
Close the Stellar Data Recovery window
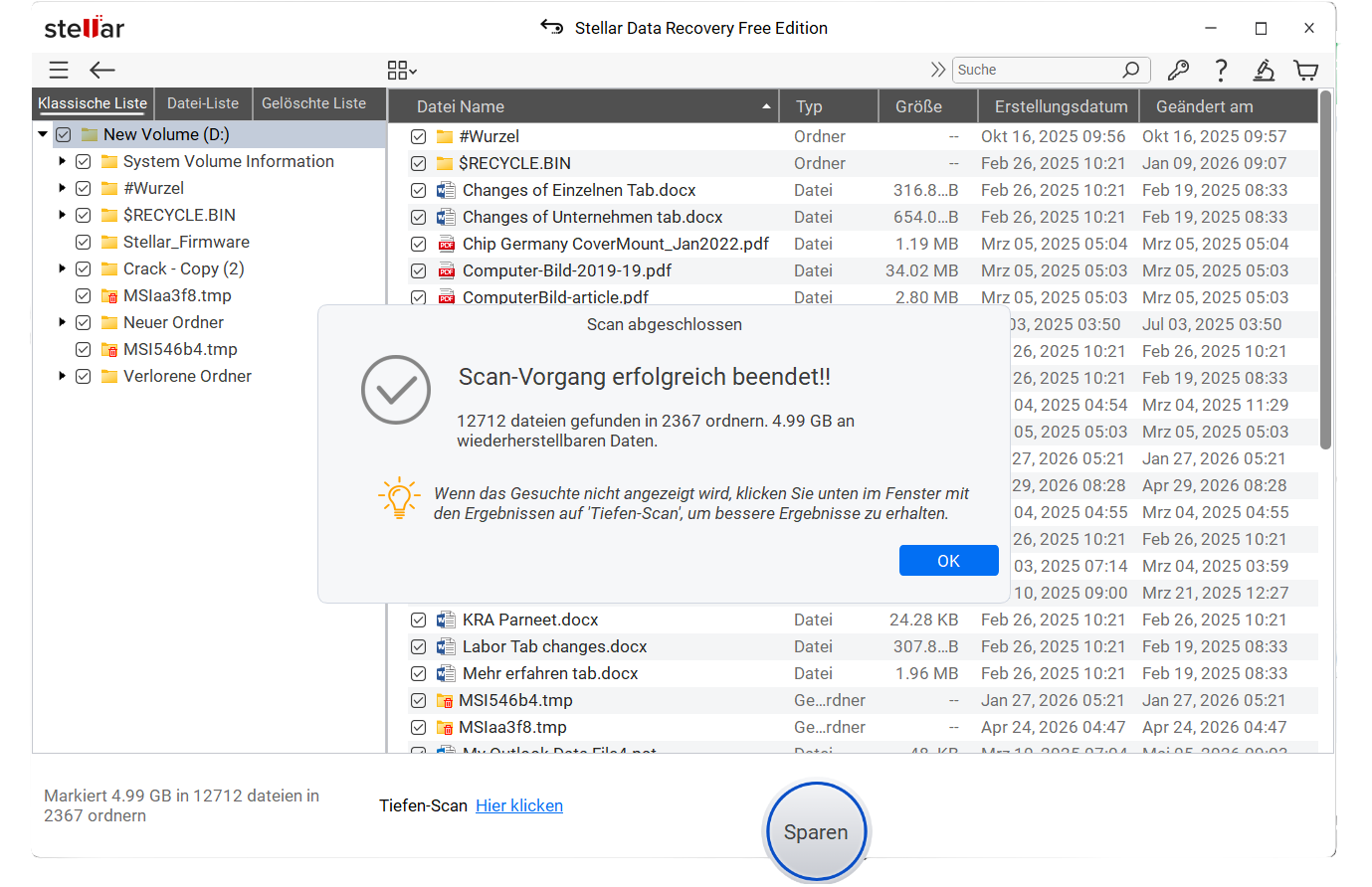pyautogui.click(x=1309, y=28)
